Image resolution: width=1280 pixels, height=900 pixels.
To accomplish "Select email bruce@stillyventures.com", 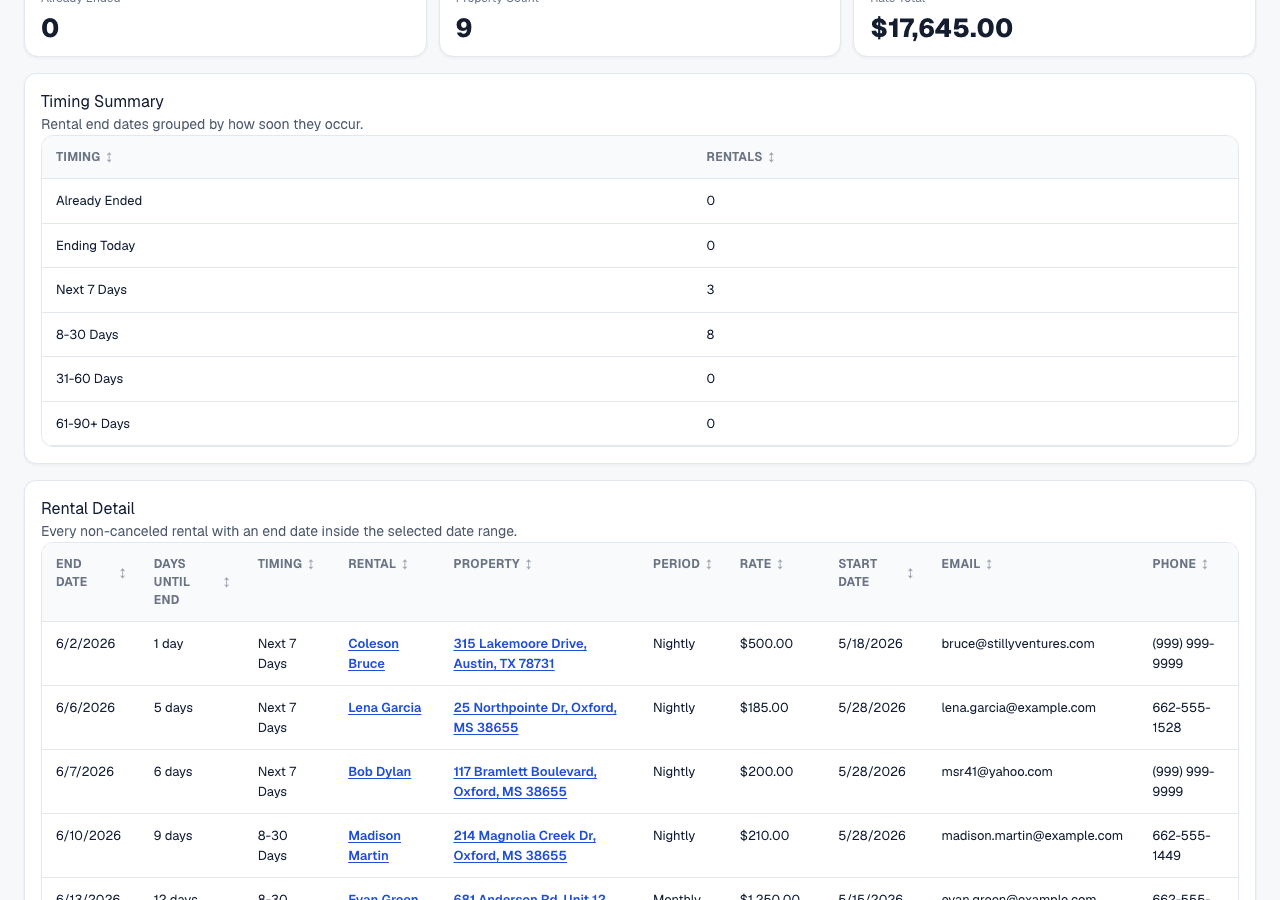I will pyautogui.click(x=1018, y=644).
